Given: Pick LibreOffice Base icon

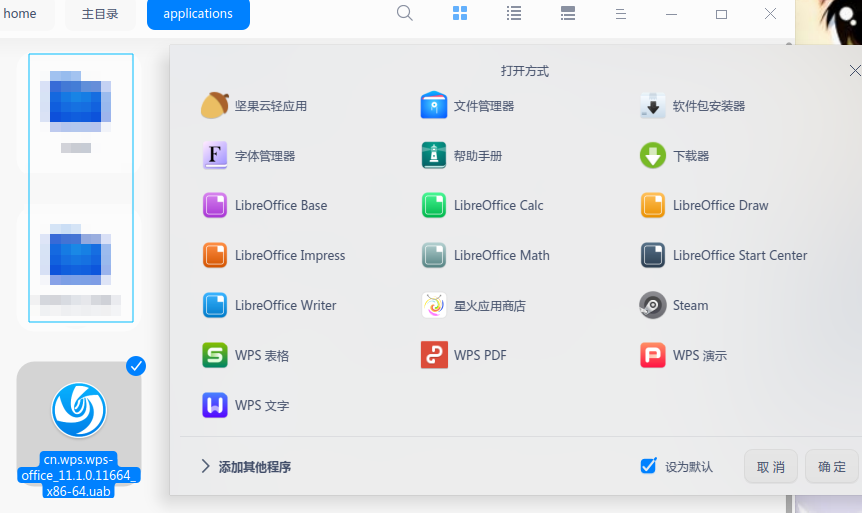Looking at the screenshot, I should click(214, 206).
